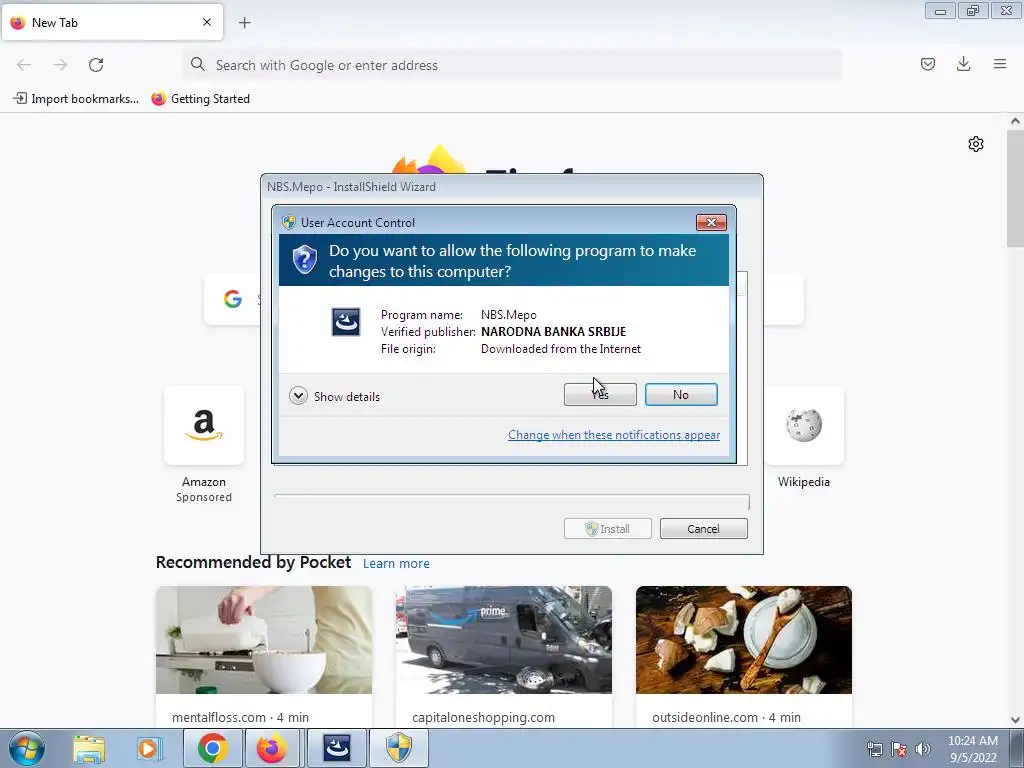Open Windows Explorer from taskbar
The width and height of the screenshot is (1024, 768).
(89, 748)
